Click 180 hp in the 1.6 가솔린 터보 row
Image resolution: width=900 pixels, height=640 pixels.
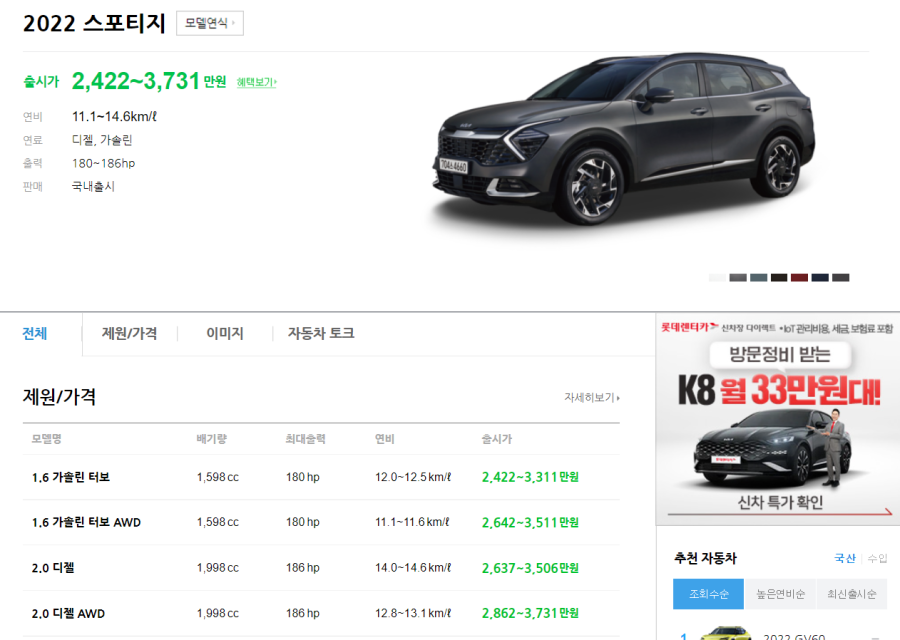[302, 477]
